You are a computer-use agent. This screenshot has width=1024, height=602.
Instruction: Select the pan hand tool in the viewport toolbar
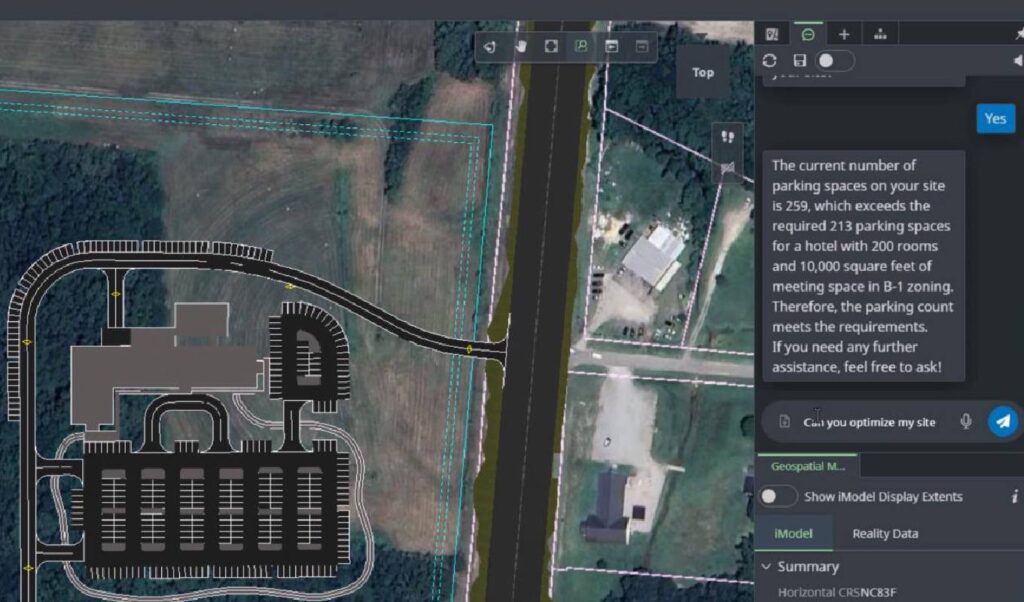pos(522,47)
